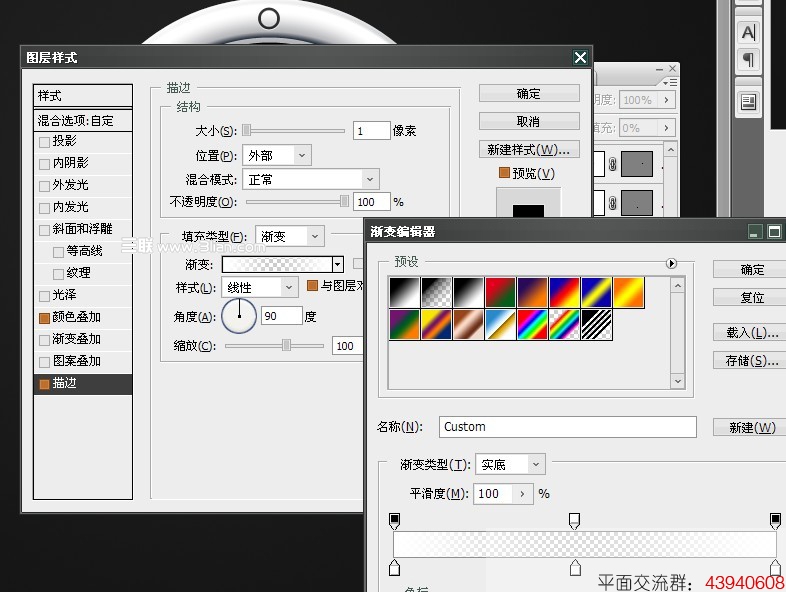Screen dimensions: 786x592
Task: Toggle the 等高线 contour checkbox
Action: tap(58, 252)
